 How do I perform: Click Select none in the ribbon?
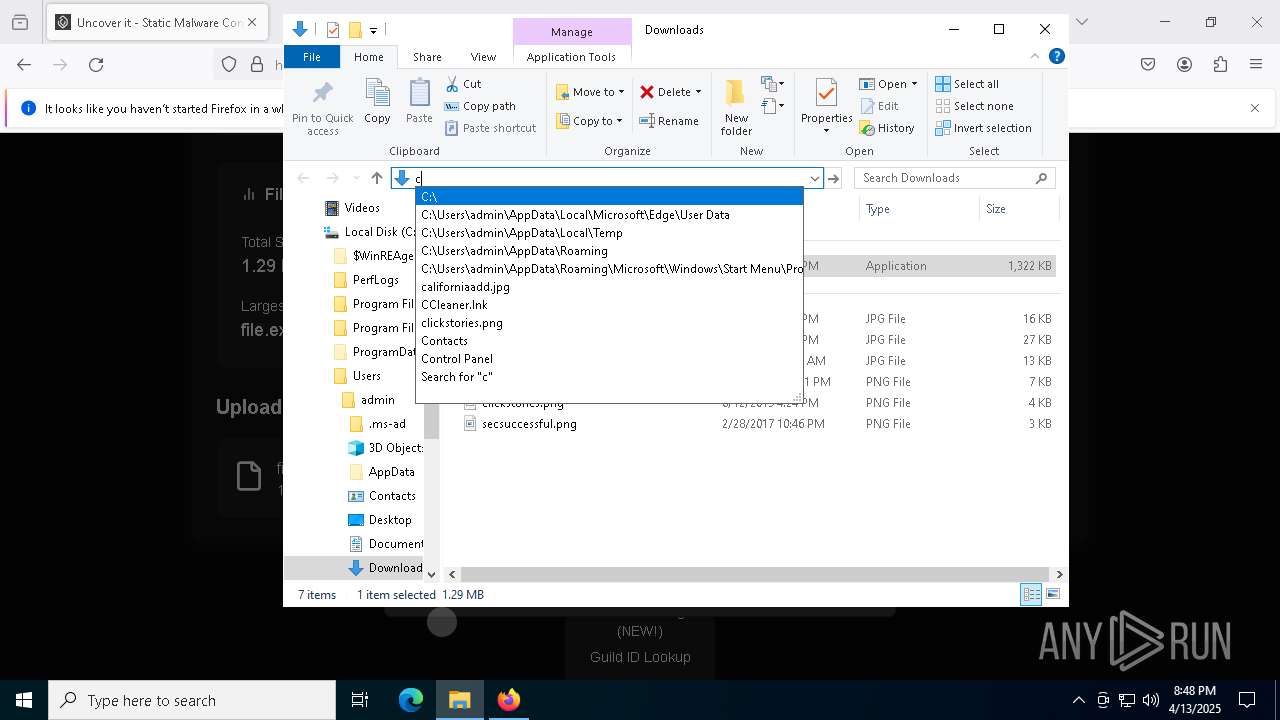click(974, 106)
